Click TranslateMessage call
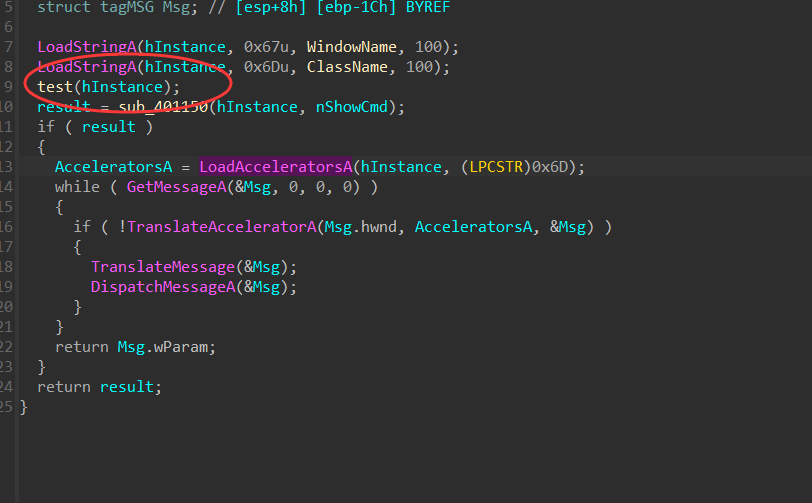Image resolution: width=812 pixels, height=503 pixels. [163, 267]
